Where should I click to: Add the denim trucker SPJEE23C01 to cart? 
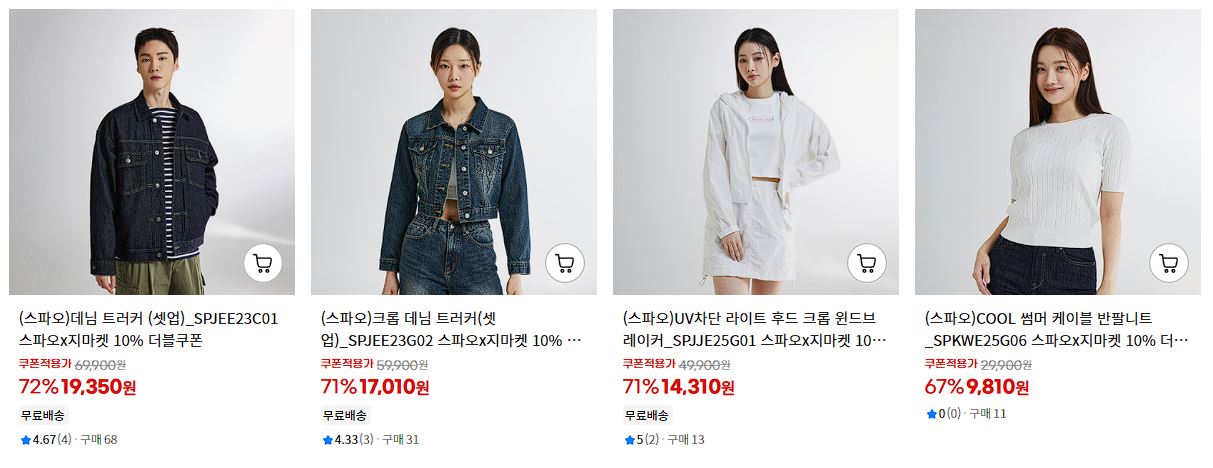[x=263, y=264]
